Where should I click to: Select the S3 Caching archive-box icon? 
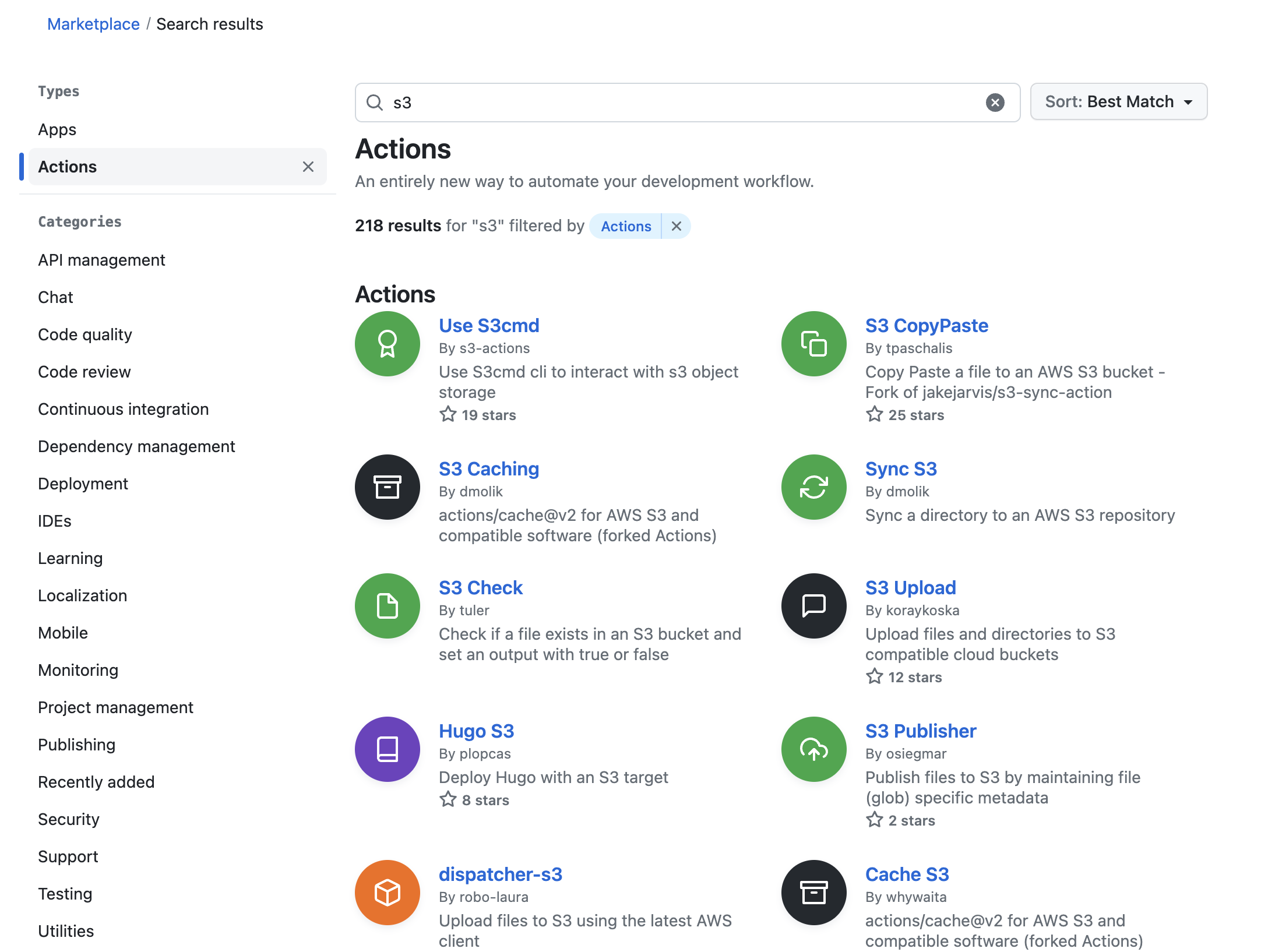point(387,486)
